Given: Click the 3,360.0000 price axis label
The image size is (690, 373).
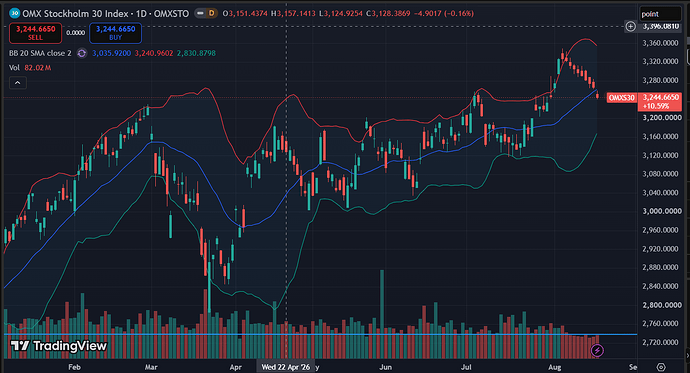Looking at the screenshot, I should coord(660,43).
